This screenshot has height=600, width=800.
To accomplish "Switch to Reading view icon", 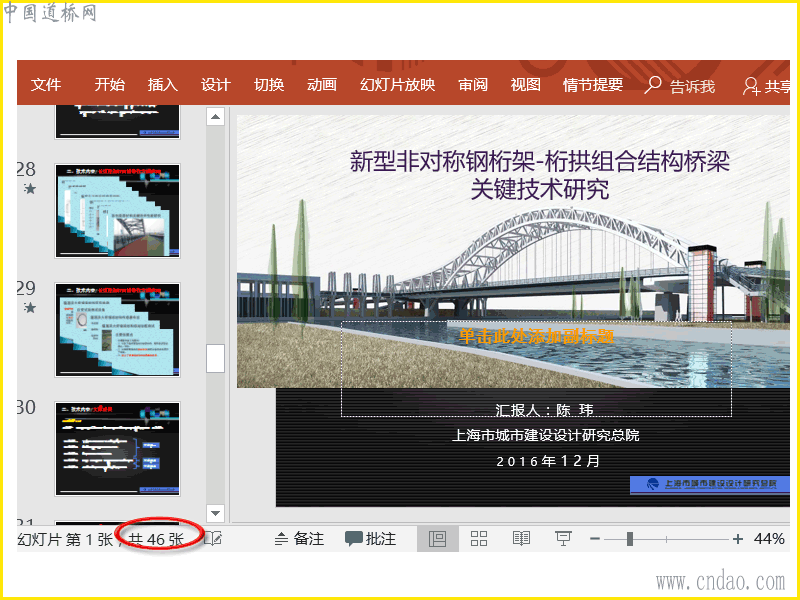I will point(521,539).
